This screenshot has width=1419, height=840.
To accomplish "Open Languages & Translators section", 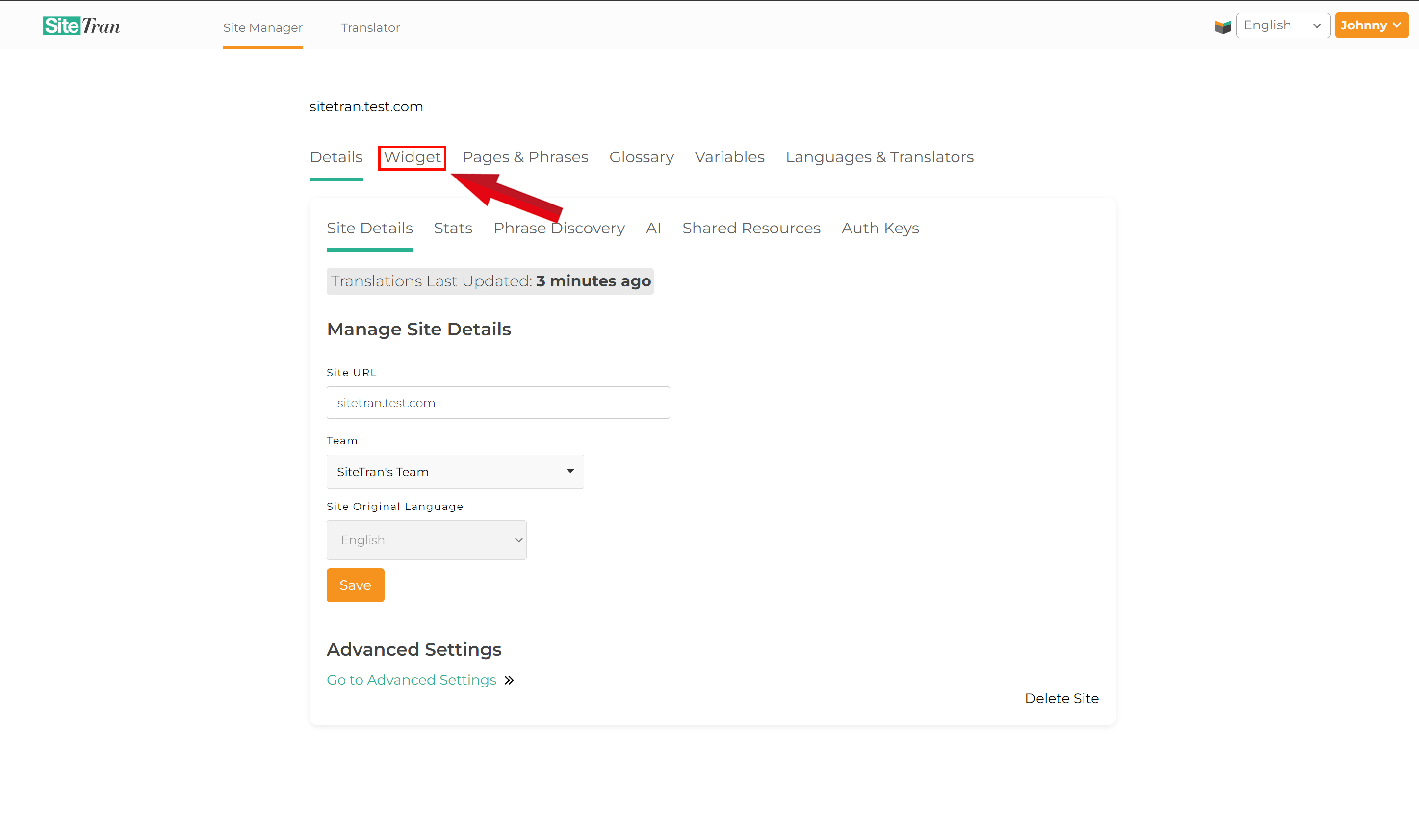I will pyautogui.click(x=879, y=157).
